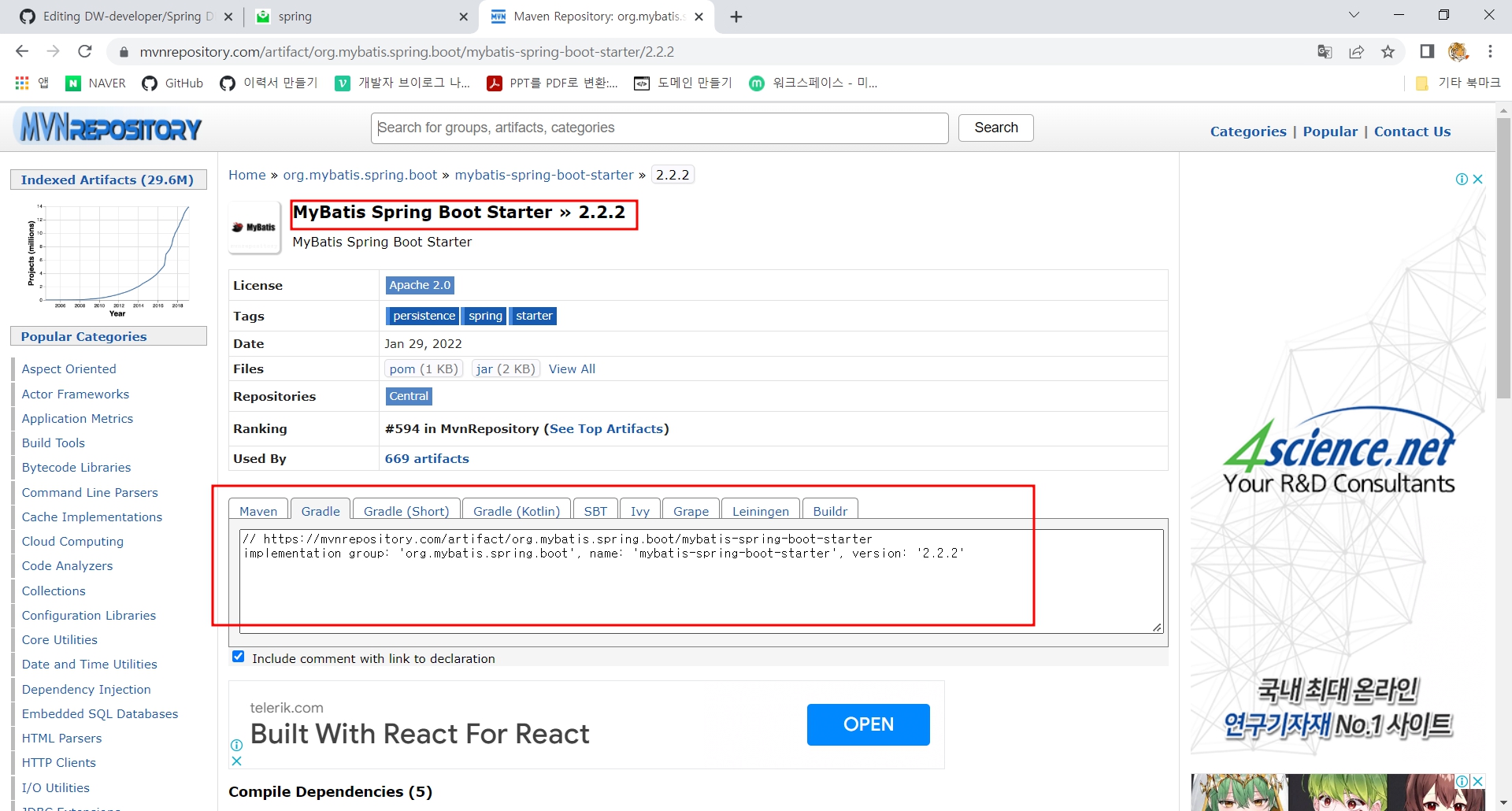Open the Chrome profile avatar
The image size is (1512, 811).
(x=1458, y=52)
